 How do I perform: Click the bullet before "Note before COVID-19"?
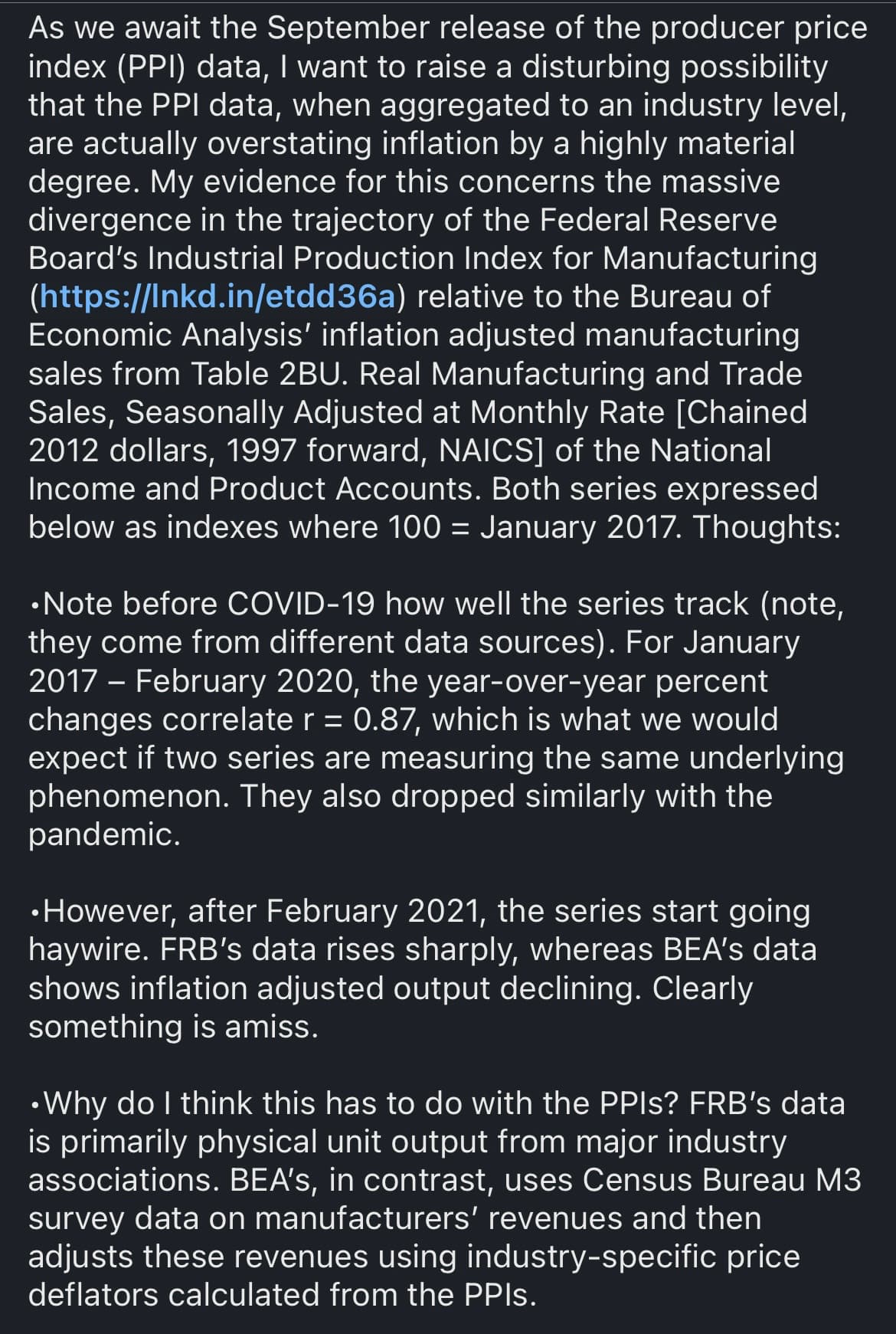[35, 607]
